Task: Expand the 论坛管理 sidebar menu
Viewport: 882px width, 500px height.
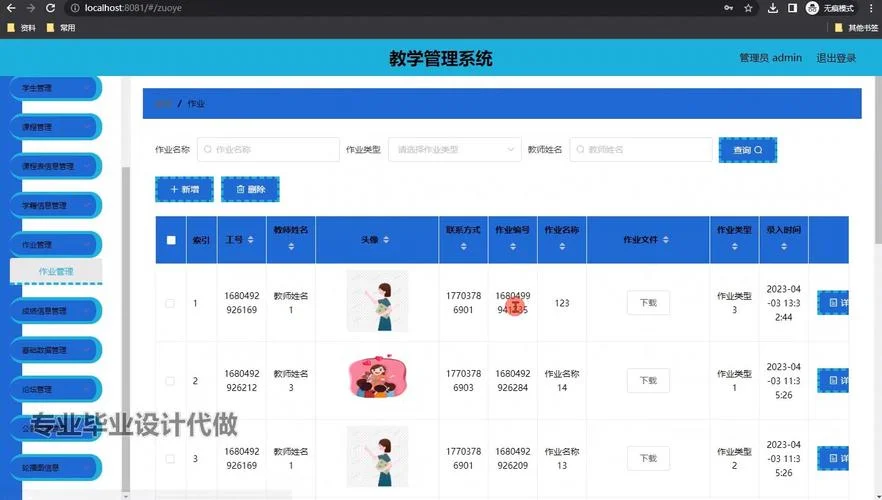Action: point(55,389)
